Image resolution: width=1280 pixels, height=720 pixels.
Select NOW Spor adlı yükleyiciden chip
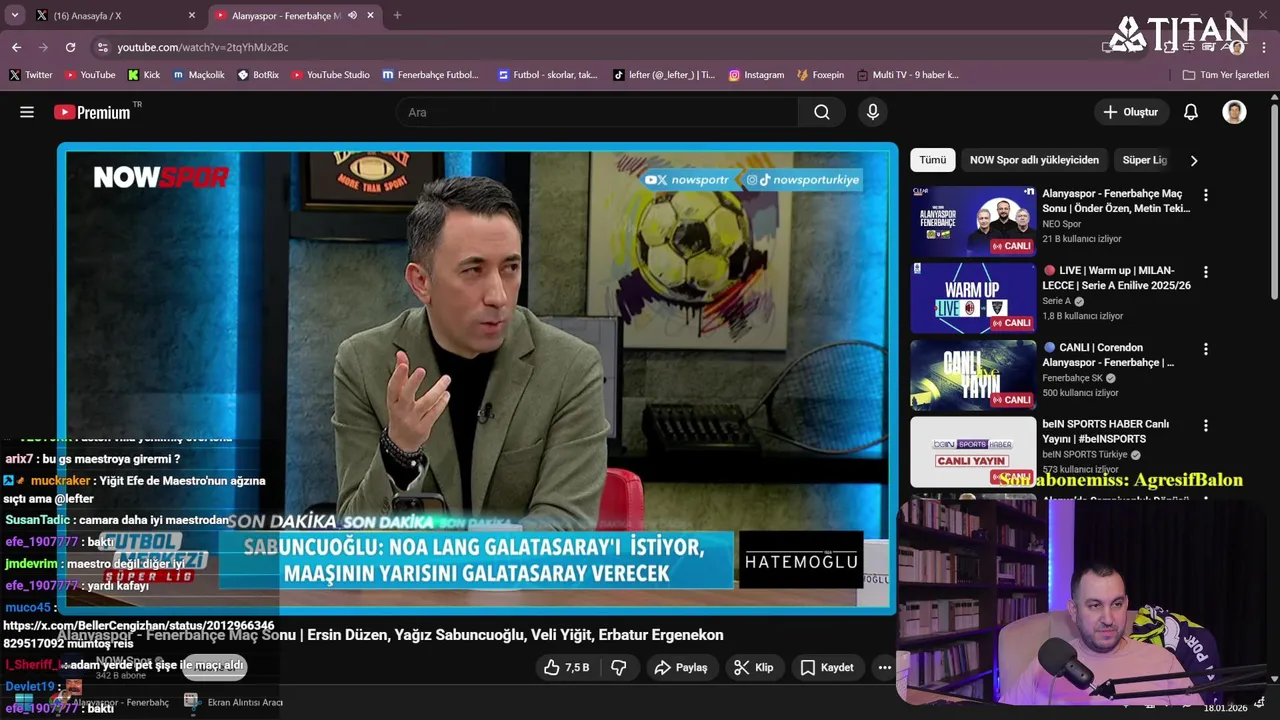1034,160
